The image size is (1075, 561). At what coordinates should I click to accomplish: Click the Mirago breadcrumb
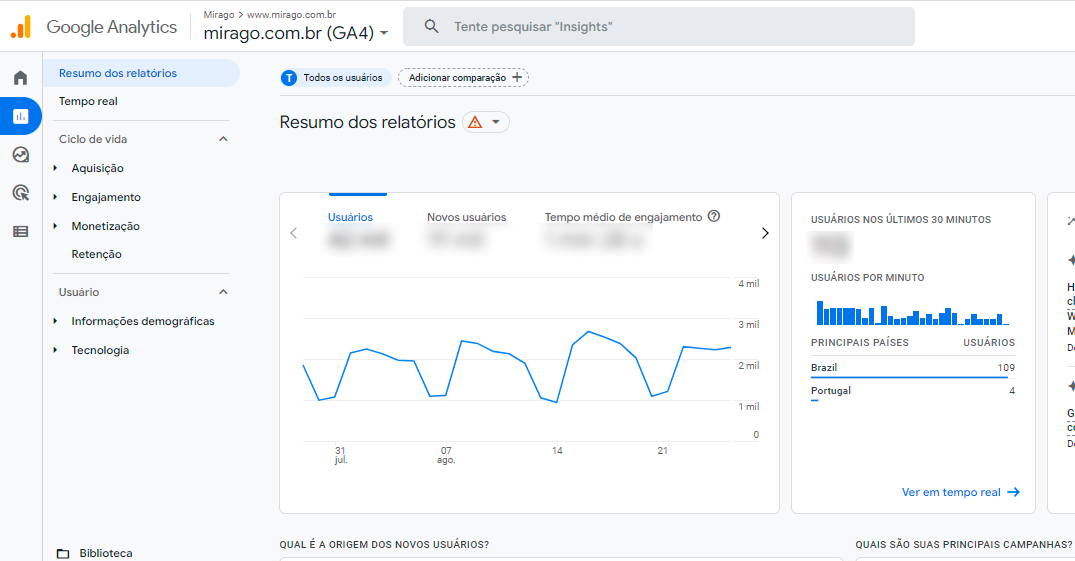pyautogui.click(x=219, y=14)
